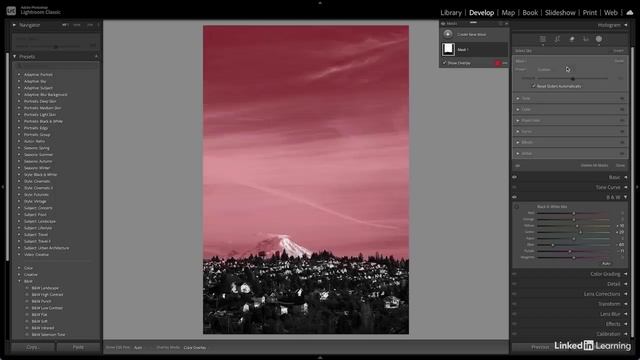
Task: Toggle the Detail panel eye switch
Action: pos(514,284)
